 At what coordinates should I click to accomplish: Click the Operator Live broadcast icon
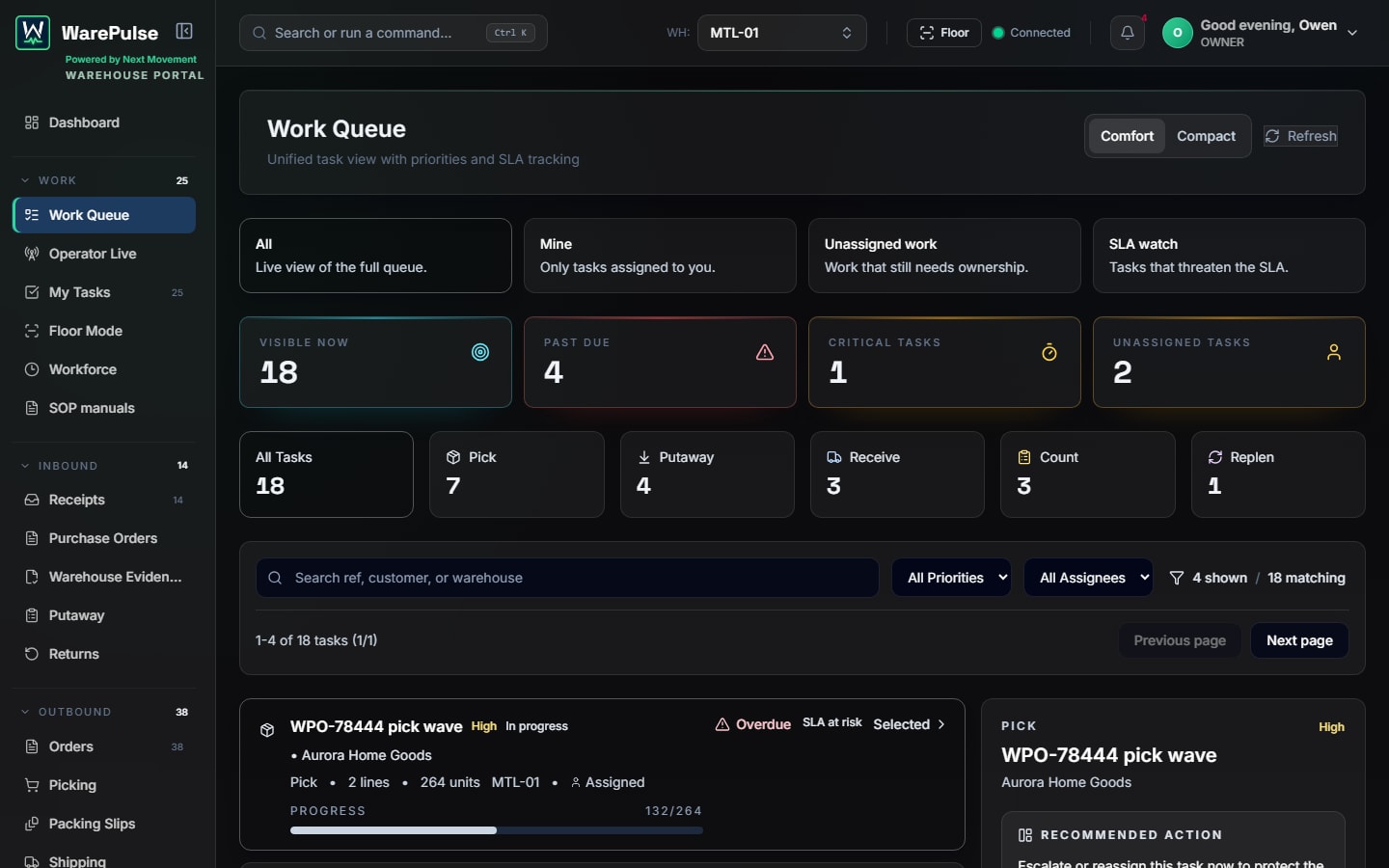pos(32,254)
